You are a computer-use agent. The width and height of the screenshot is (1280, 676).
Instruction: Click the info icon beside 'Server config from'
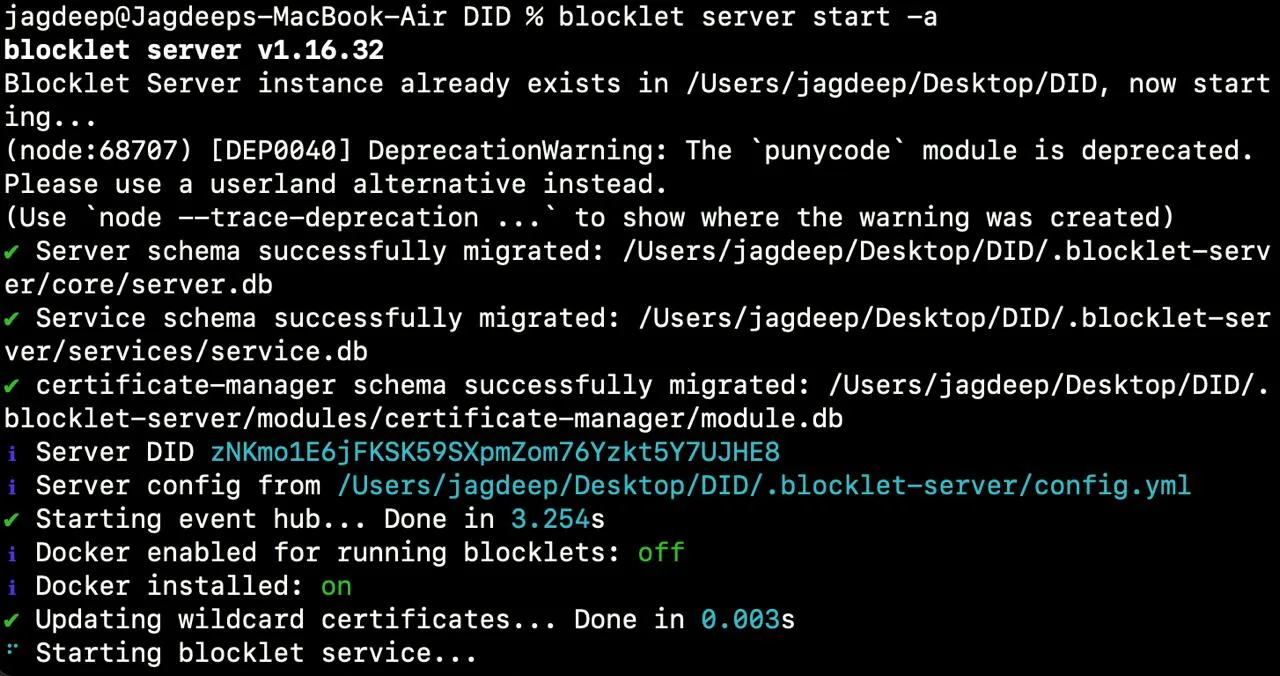pos(12,486)
